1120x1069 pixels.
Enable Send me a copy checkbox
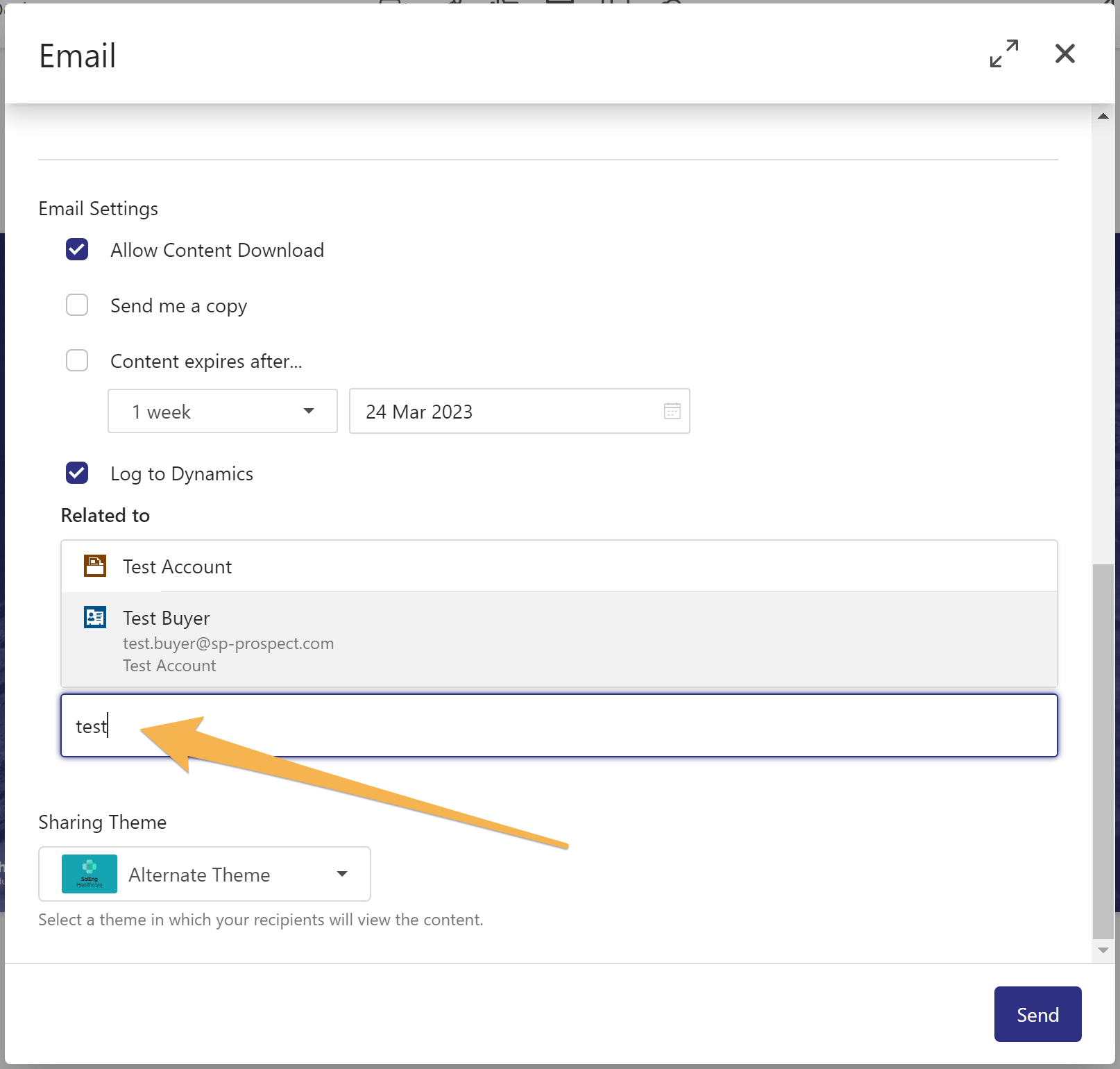click(x=77, y=305)
